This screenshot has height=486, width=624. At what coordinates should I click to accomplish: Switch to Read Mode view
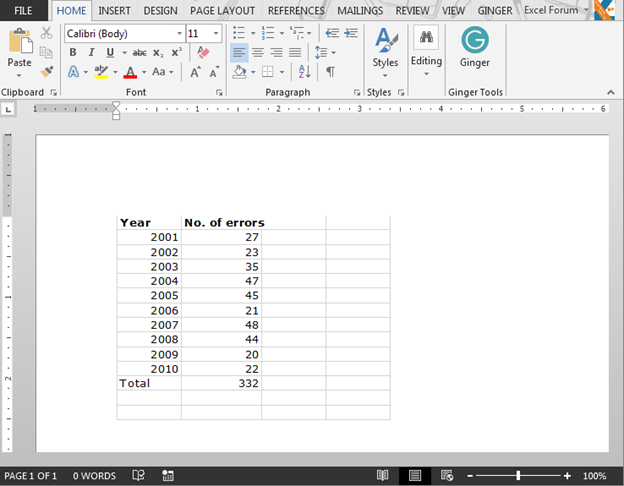(382, 475)
